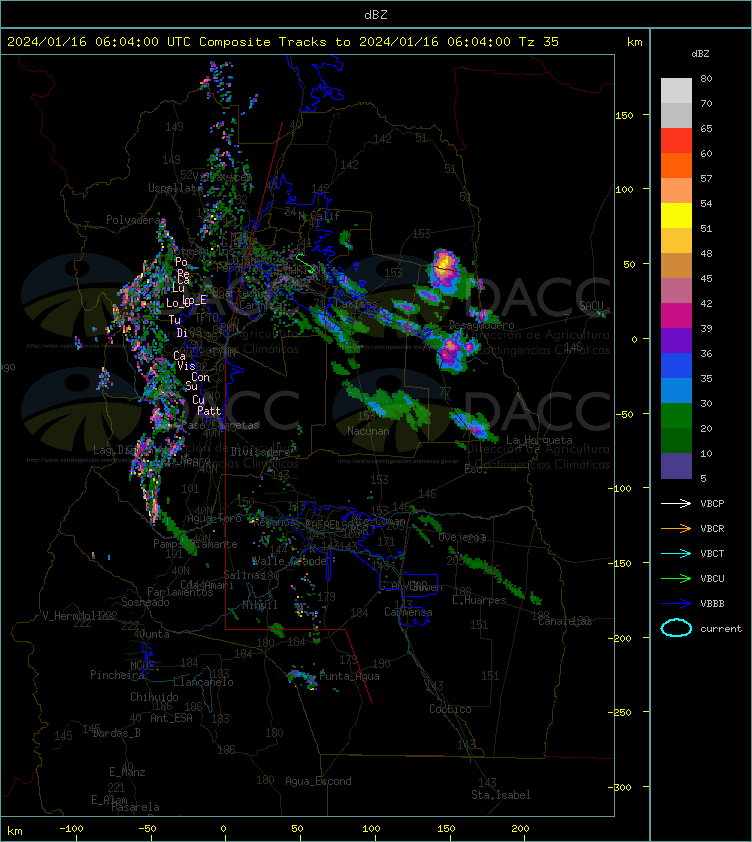752x842 pixels.
Task: Click the cyan VBCT arrow in legend
Action: click(x=676, y=553)
